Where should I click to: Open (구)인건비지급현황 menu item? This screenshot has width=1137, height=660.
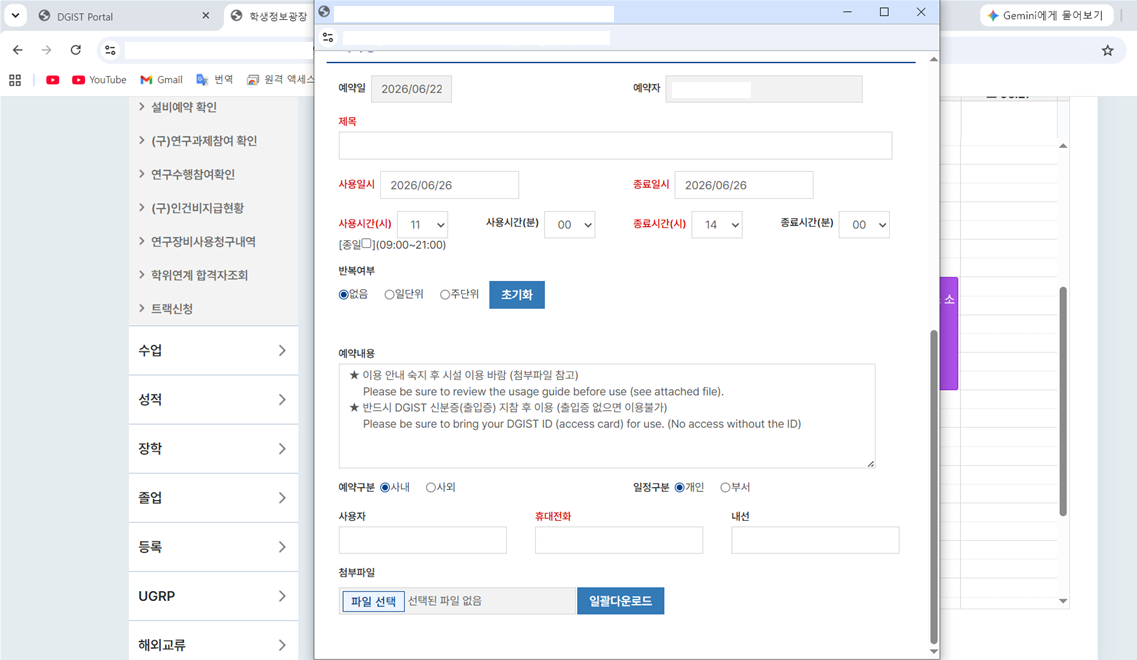pyautogui.click(x=197, y=208)
